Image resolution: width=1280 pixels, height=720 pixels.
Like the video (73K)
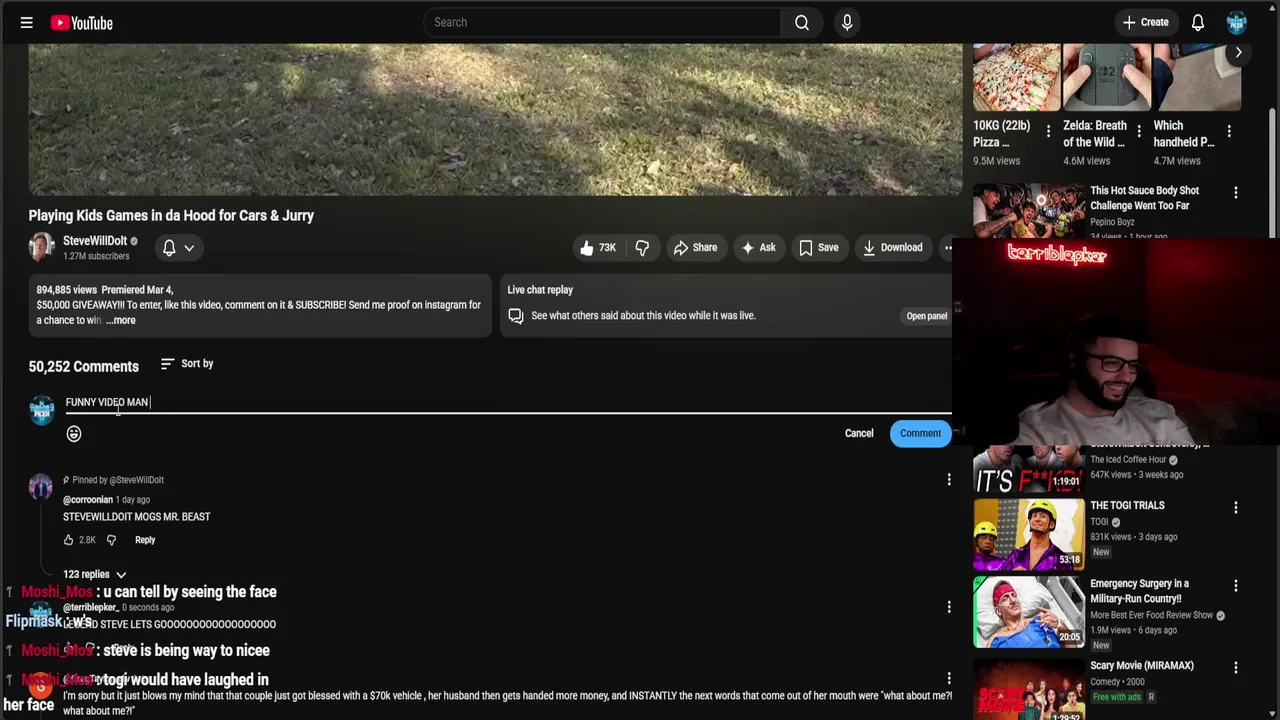point(597,247)
